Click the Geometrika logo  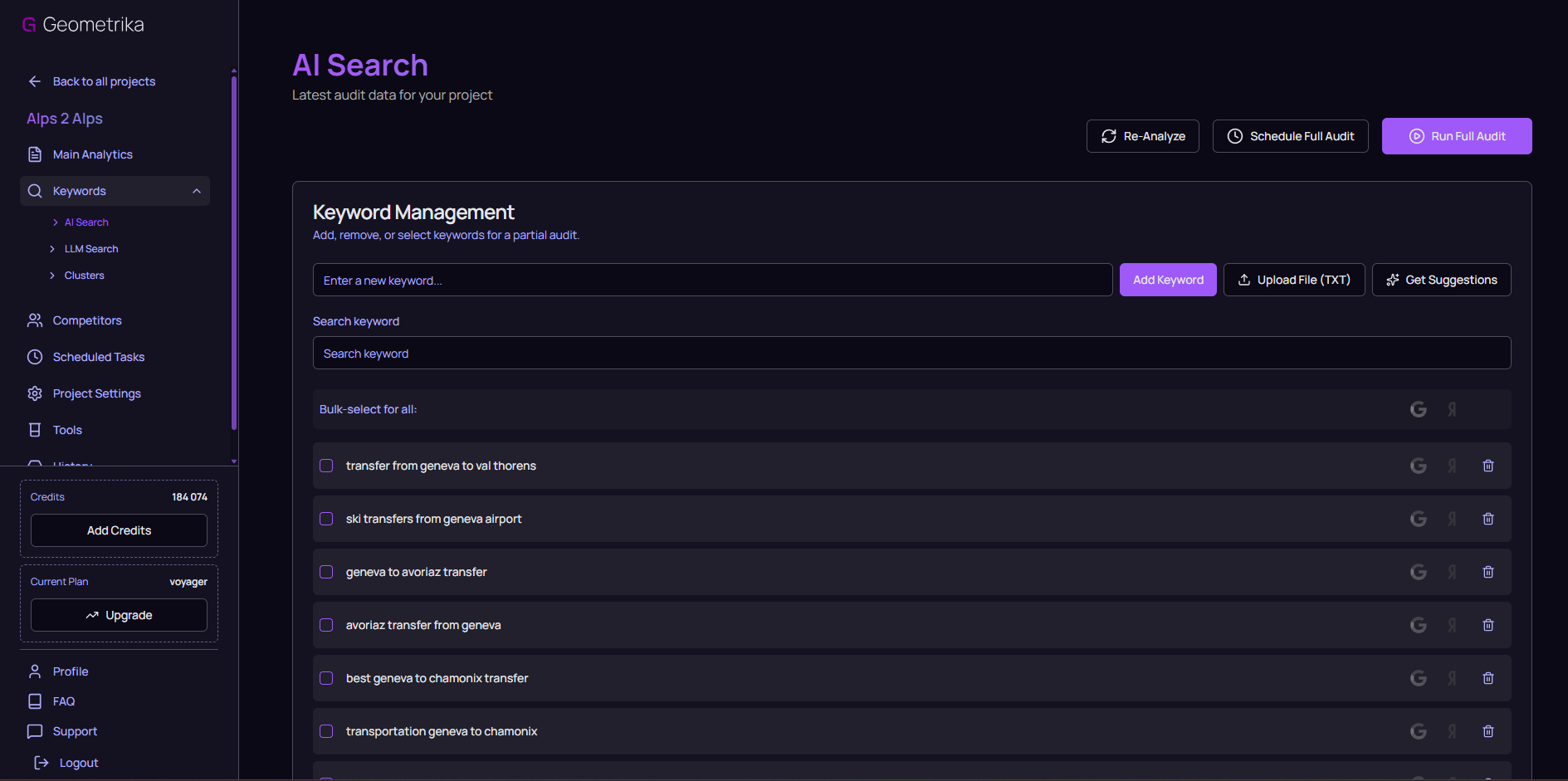click(82, 25)
